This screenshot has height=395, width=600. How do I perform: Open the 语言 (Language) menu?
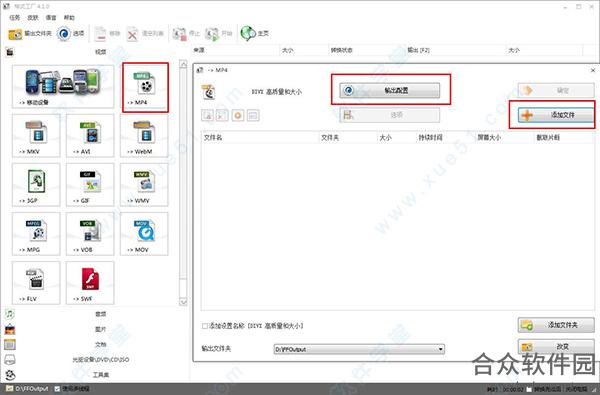51,18
